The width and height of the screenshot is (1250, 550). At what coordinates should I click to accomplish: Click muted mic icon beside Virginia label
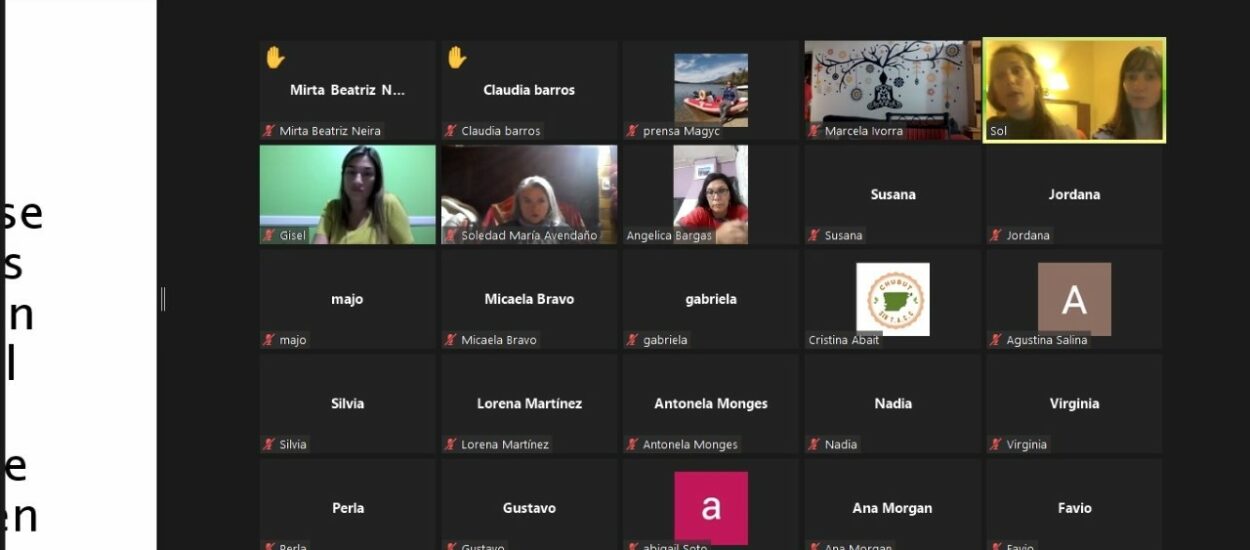pos(996,444)
